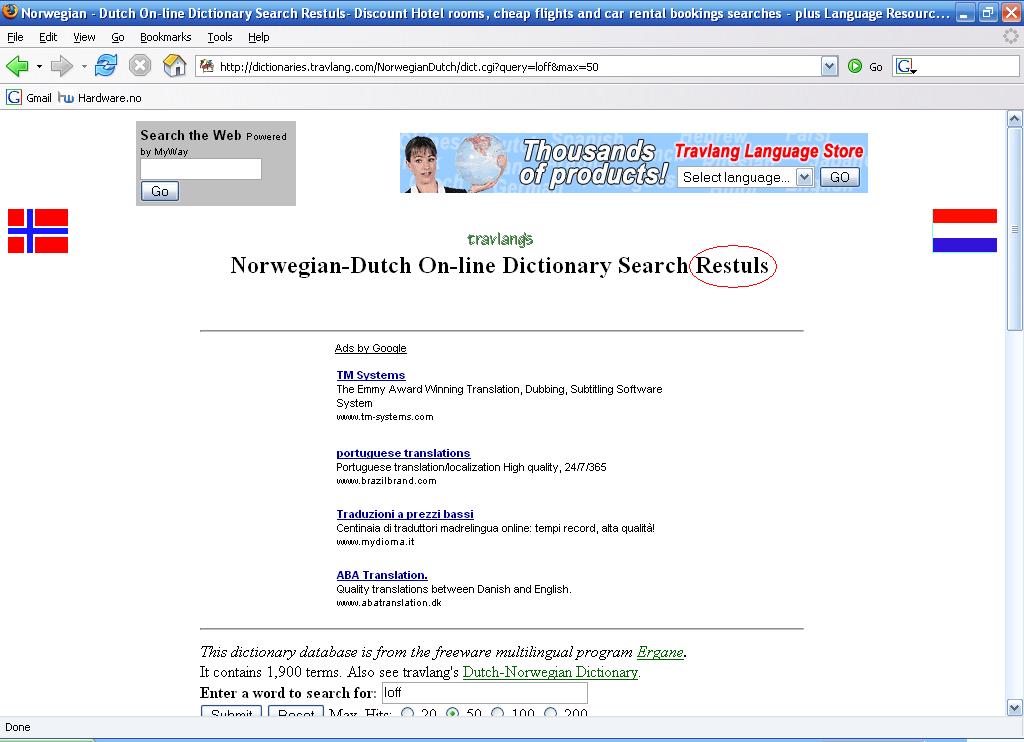The width and height of the screenshot is (1024, 742).
Task: Click the Stop loading icon
Action: pos(140,66)
